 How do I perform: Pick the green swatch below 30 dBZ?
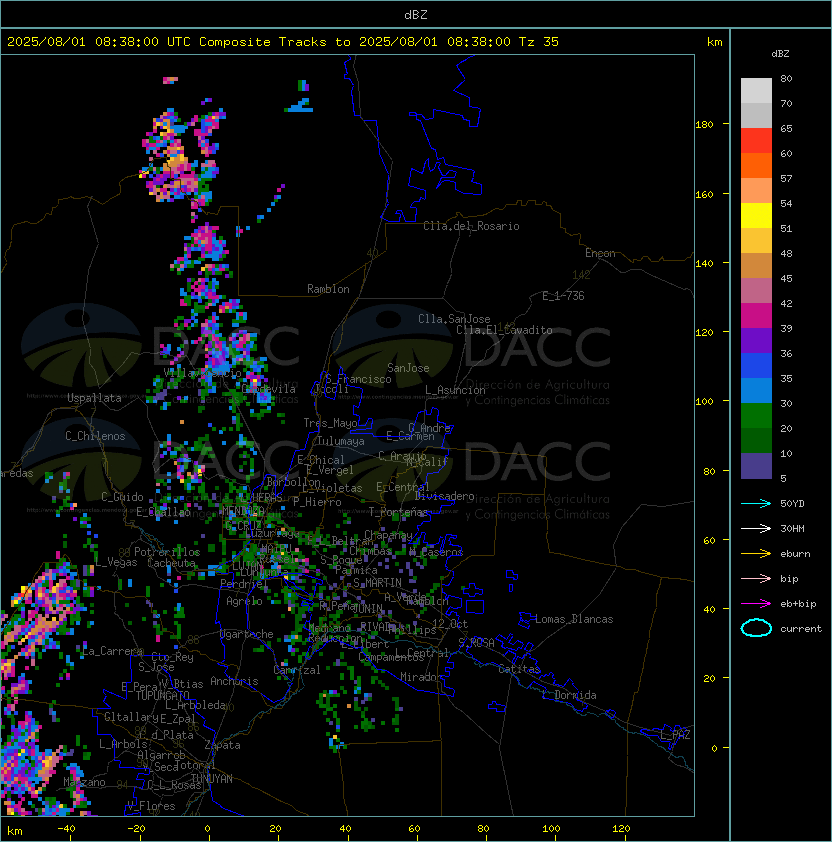756,415
